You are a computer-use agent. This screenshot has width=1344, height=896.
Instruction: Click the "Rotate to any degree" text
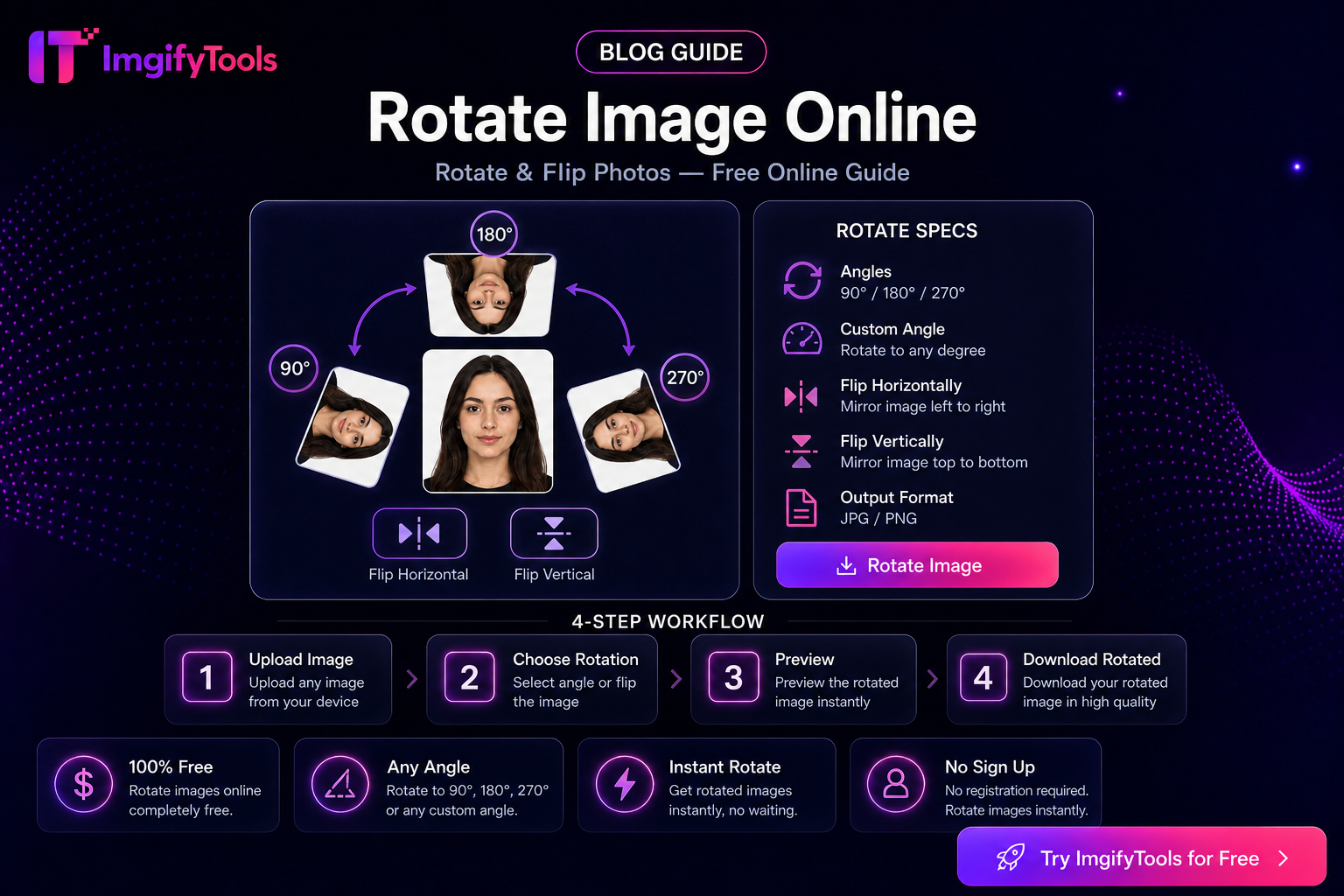point(913,350)
